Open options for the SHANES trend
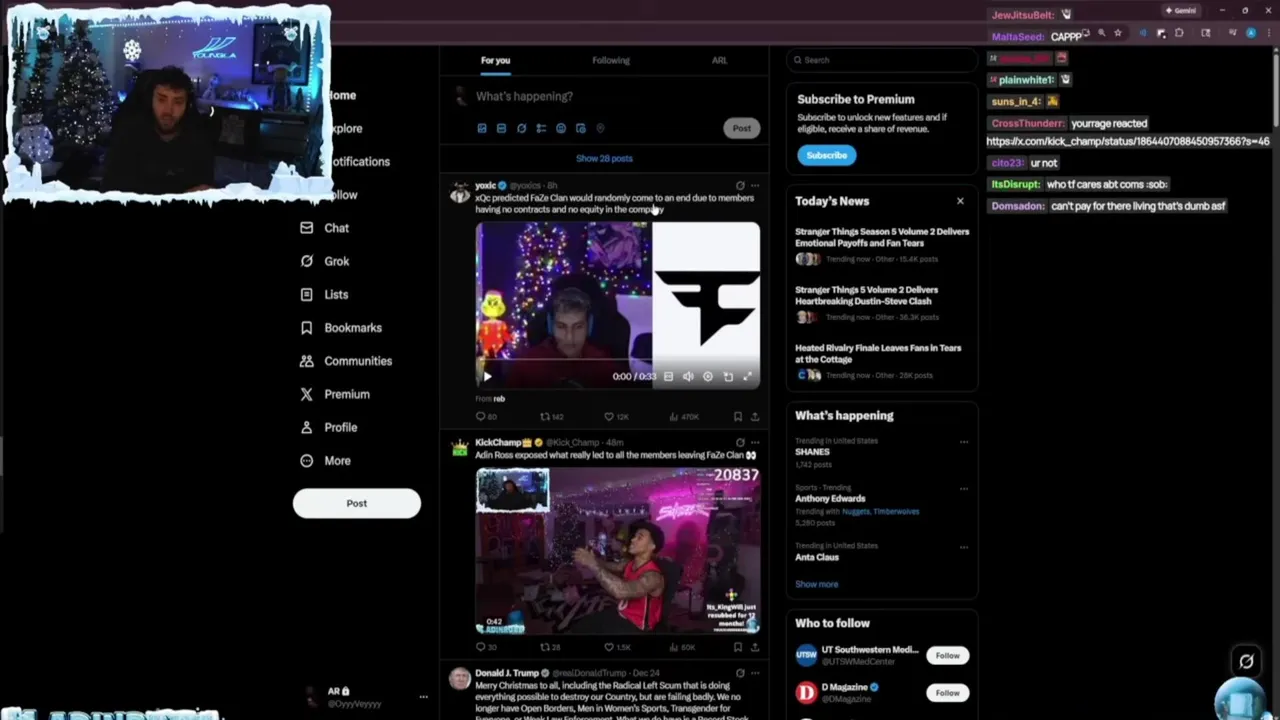1280x720 pixels. [964, 442]
